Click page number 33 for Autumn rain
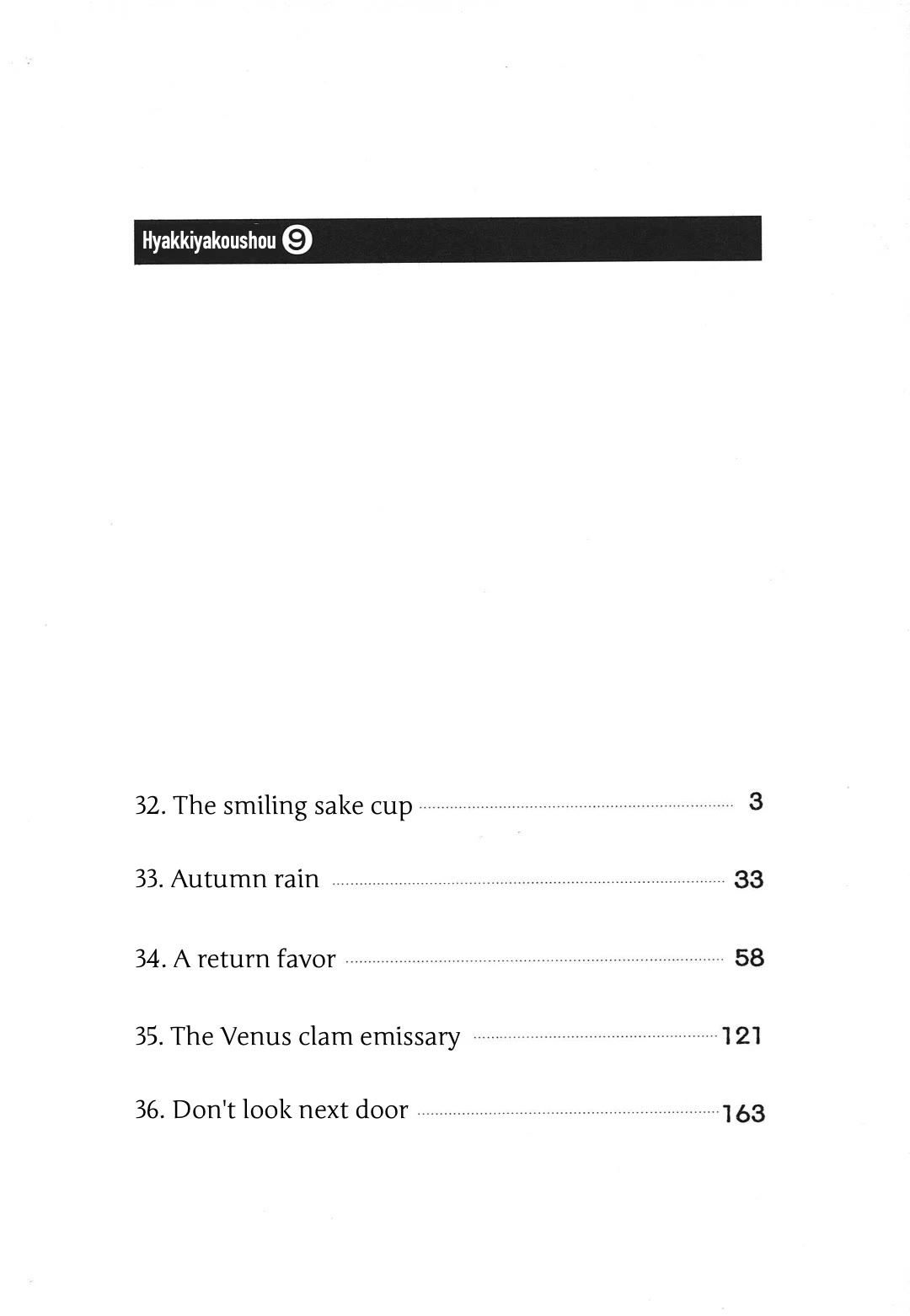The width and height of the screenshot is (910, 1316). [x=748, y=880]
